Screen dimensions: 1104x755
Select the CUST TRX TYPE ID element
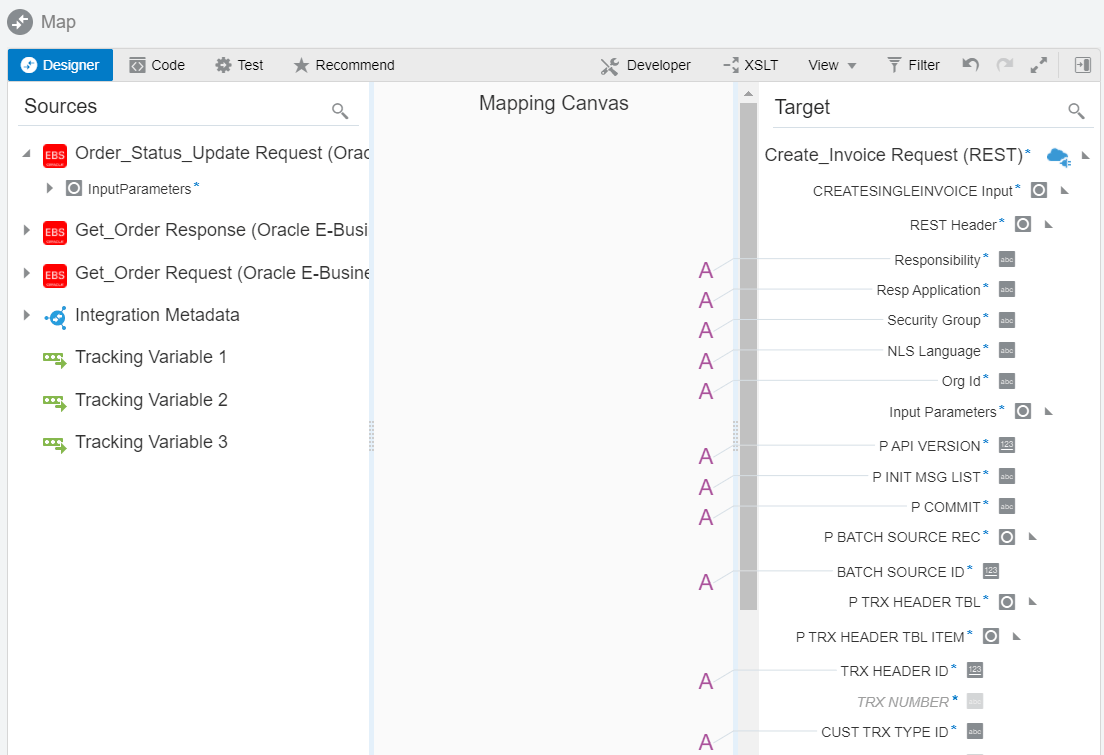point(884,732)
